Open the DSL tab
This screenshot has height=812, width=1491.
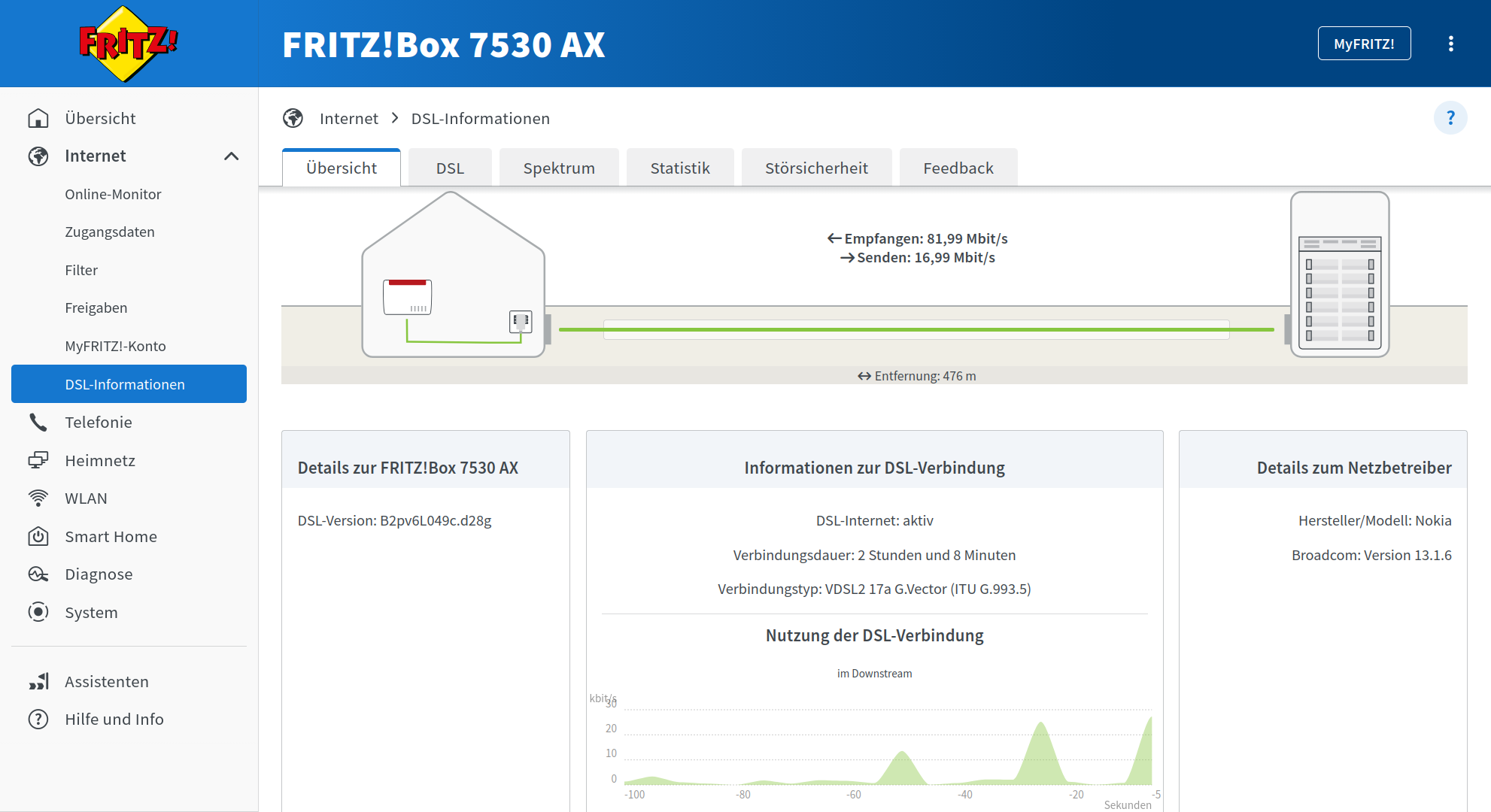coord(450,168)
